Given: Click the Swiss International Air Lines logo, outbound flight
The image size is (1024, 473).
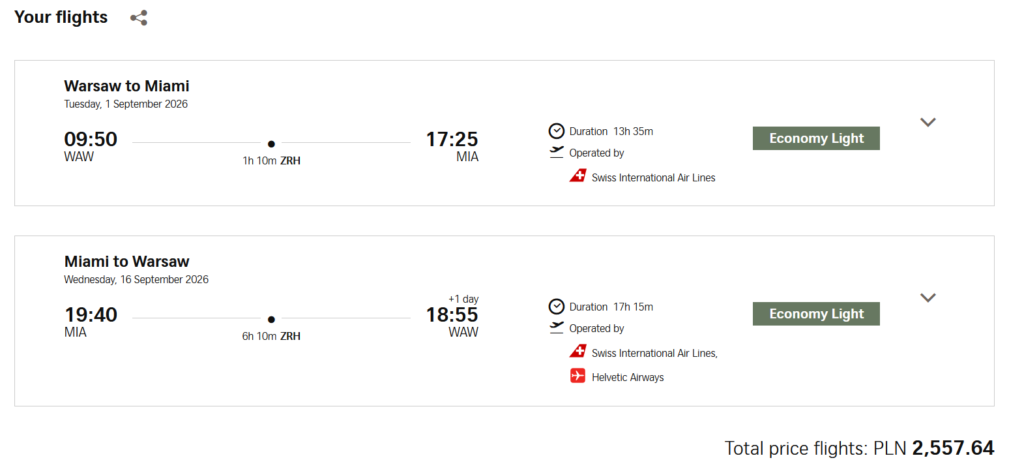Looking at the screenshot, I should coord(577,177).
